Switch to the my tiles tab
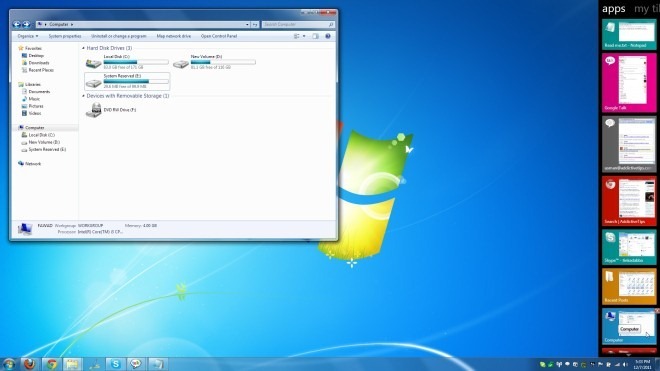Viewport: 660px width, 371px height. point(647,9)
